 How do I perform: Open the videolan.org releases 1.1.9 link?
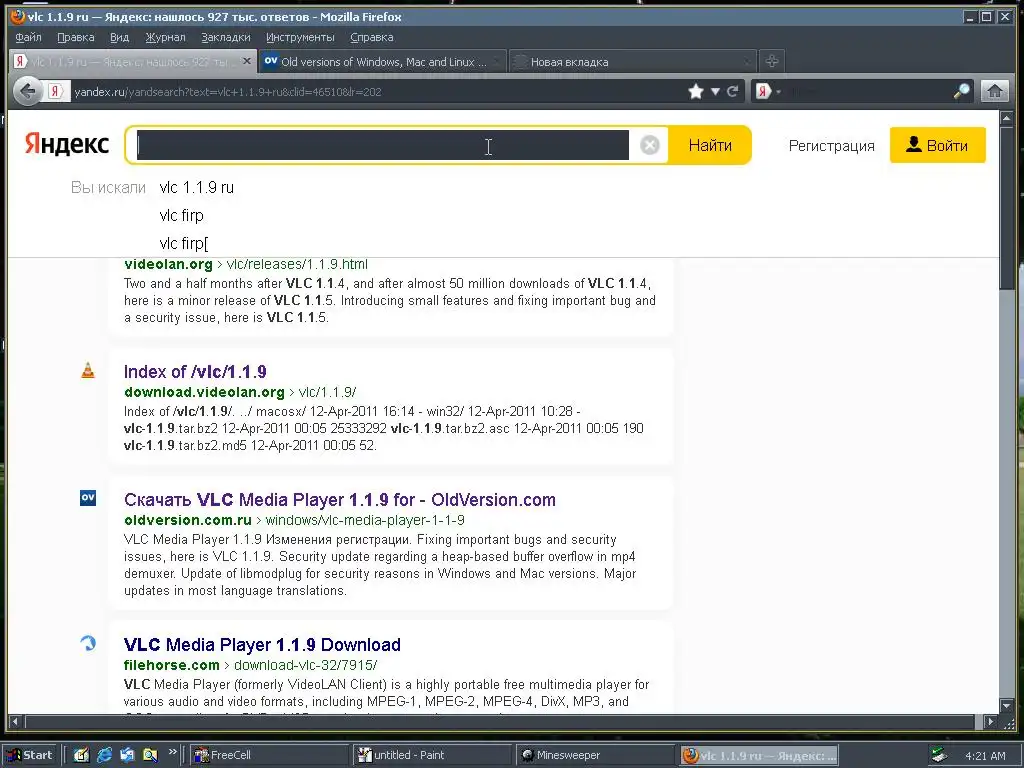coord(246,264)
